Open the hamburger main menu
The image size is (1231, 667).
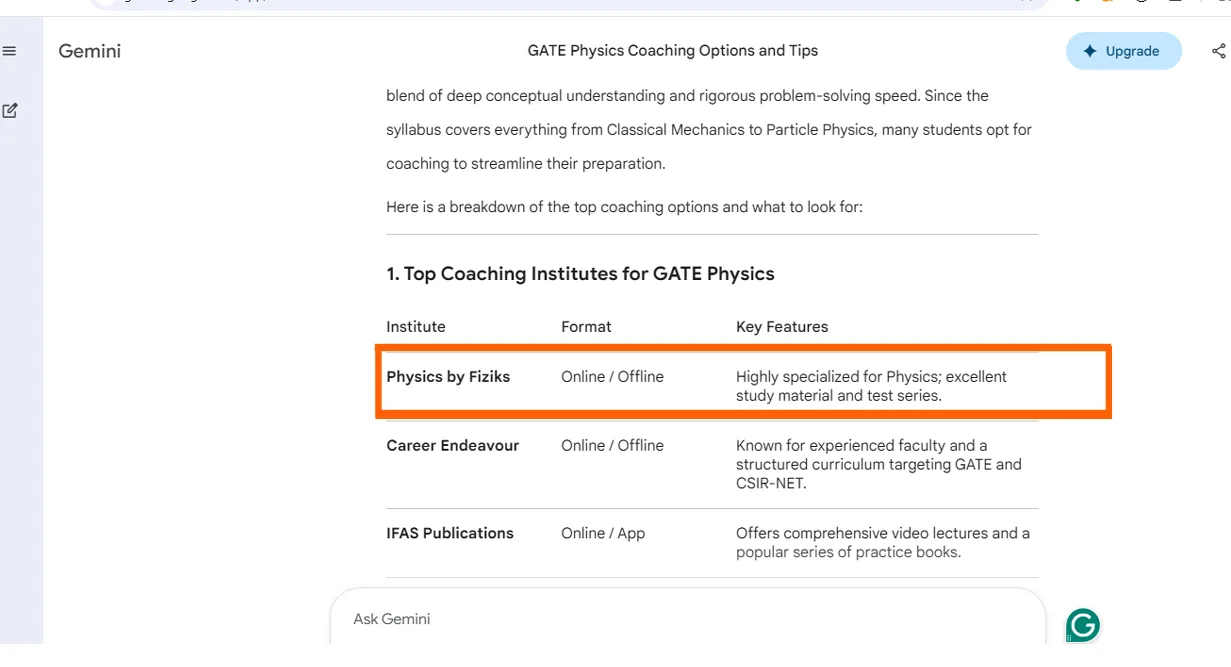[x=10, y=51]
